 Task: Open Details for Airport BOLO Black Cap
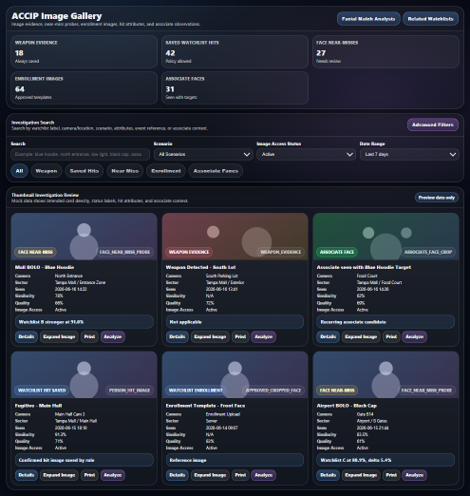328,475
